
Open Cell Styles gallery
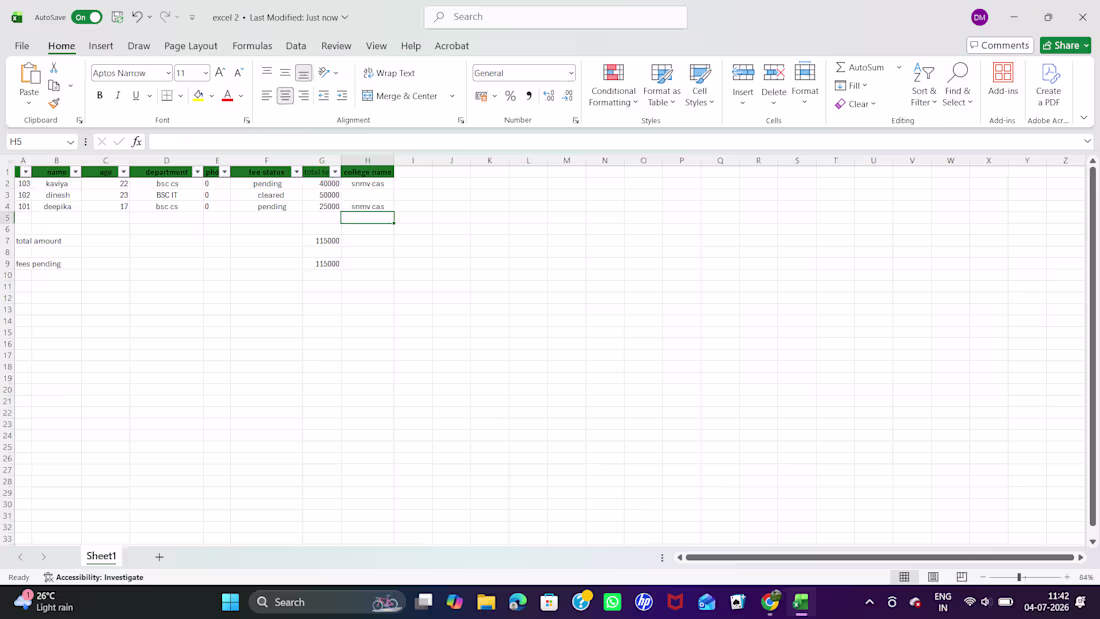699,85
